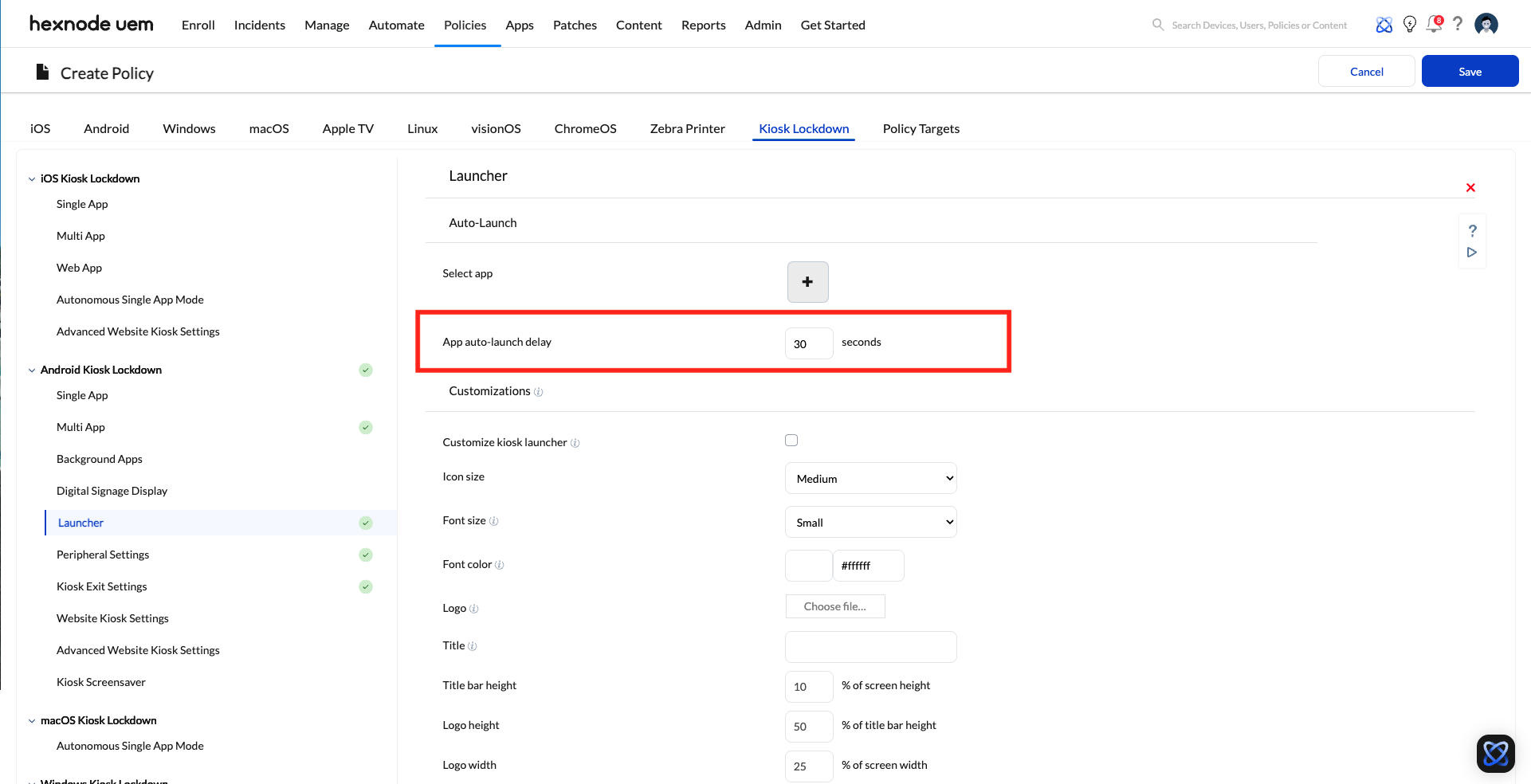Screen dimensions: 1531x784
Task: Switch to the Android tab
Action: tap(107, 128)
